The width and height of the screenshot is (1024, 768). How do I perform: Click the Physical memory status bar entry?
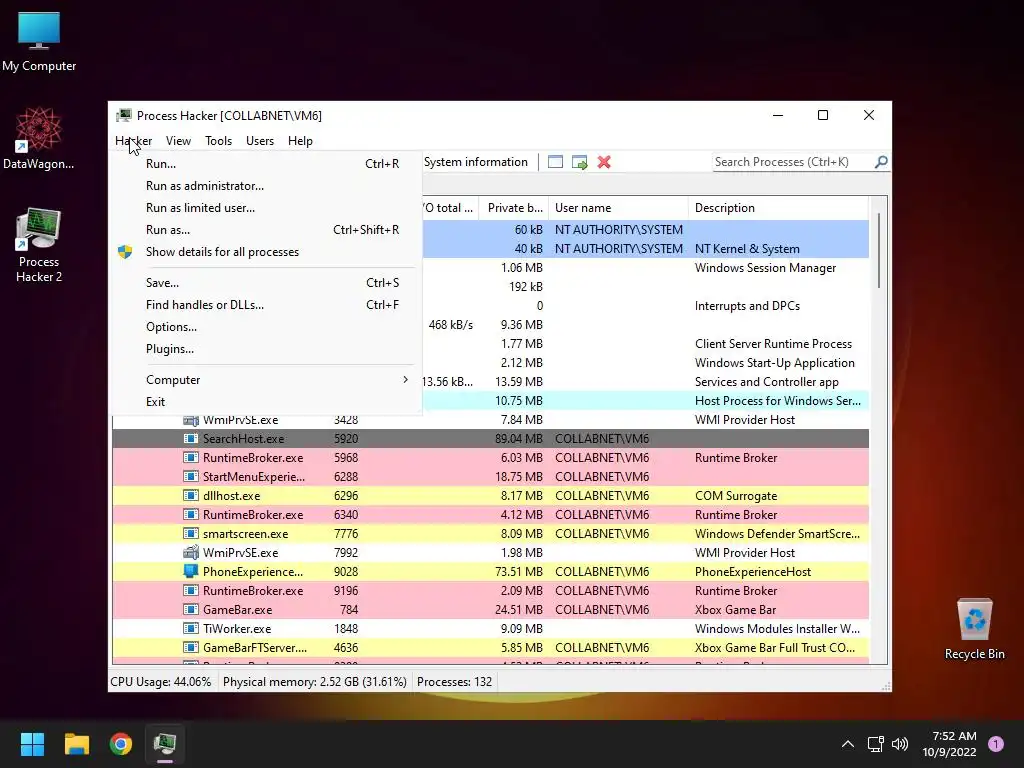point(315,682)
